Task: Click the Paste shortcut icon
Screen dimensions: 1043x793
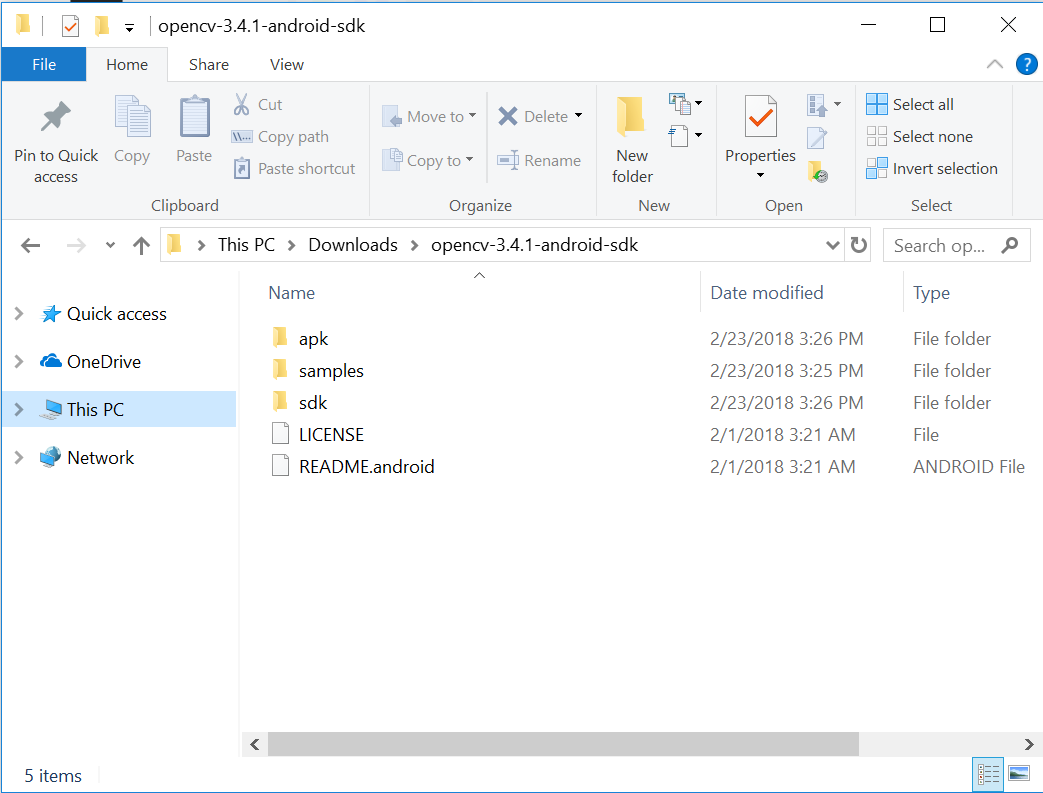Action: point(241,168)
